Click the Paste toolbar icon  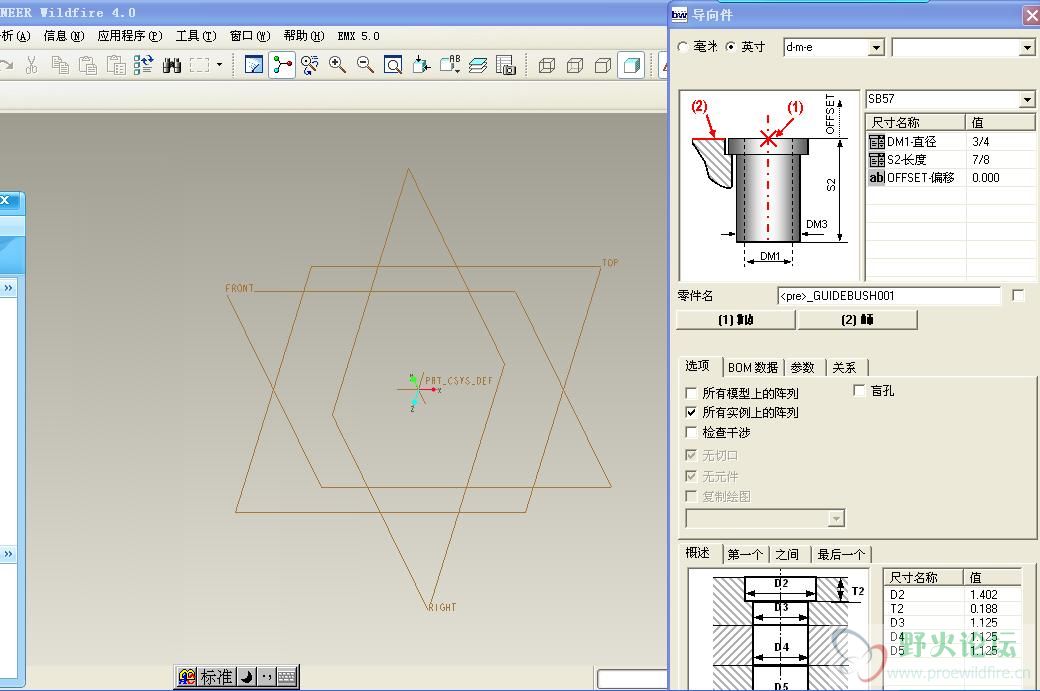(x=88, y=64)
